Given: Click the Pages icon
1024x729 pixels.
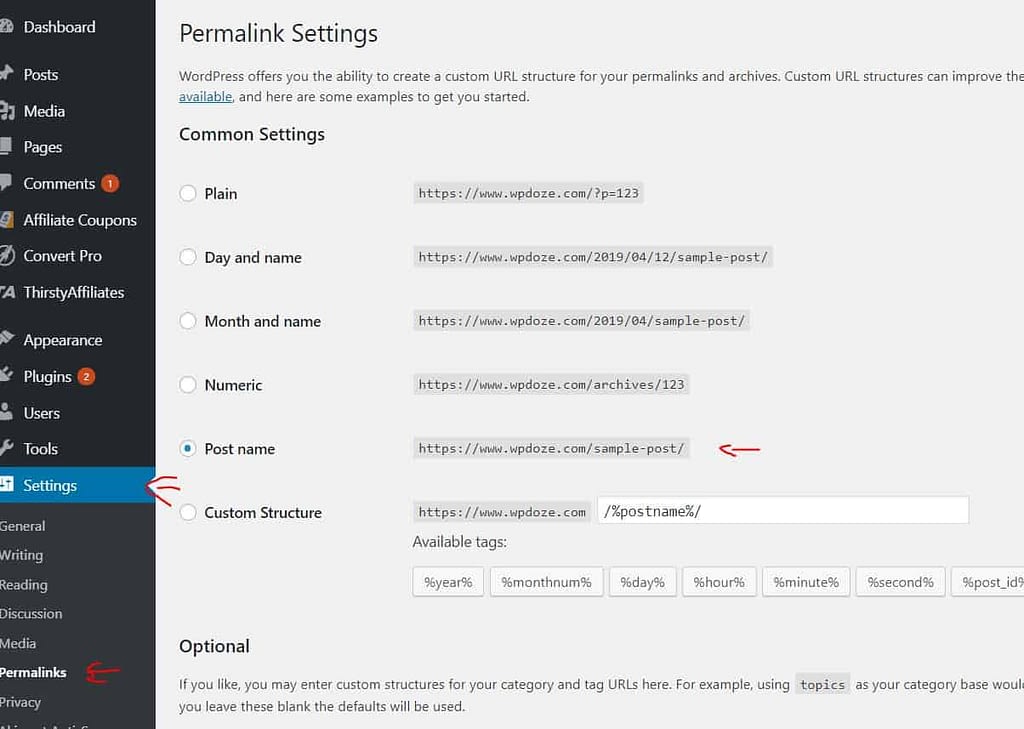Looking at the screenshot, I should click(x=6, y=146).
